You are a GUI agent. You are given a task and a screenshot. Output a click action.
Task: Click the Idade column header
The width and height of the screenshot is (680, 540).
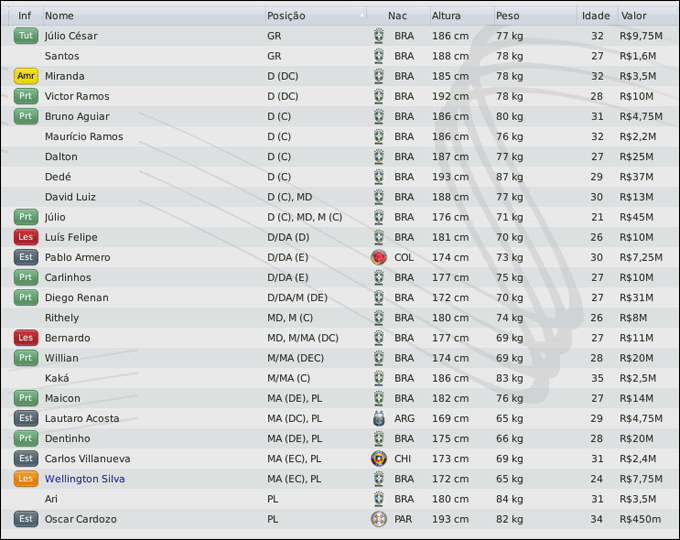pyautogui.click(x=596, y=16)
